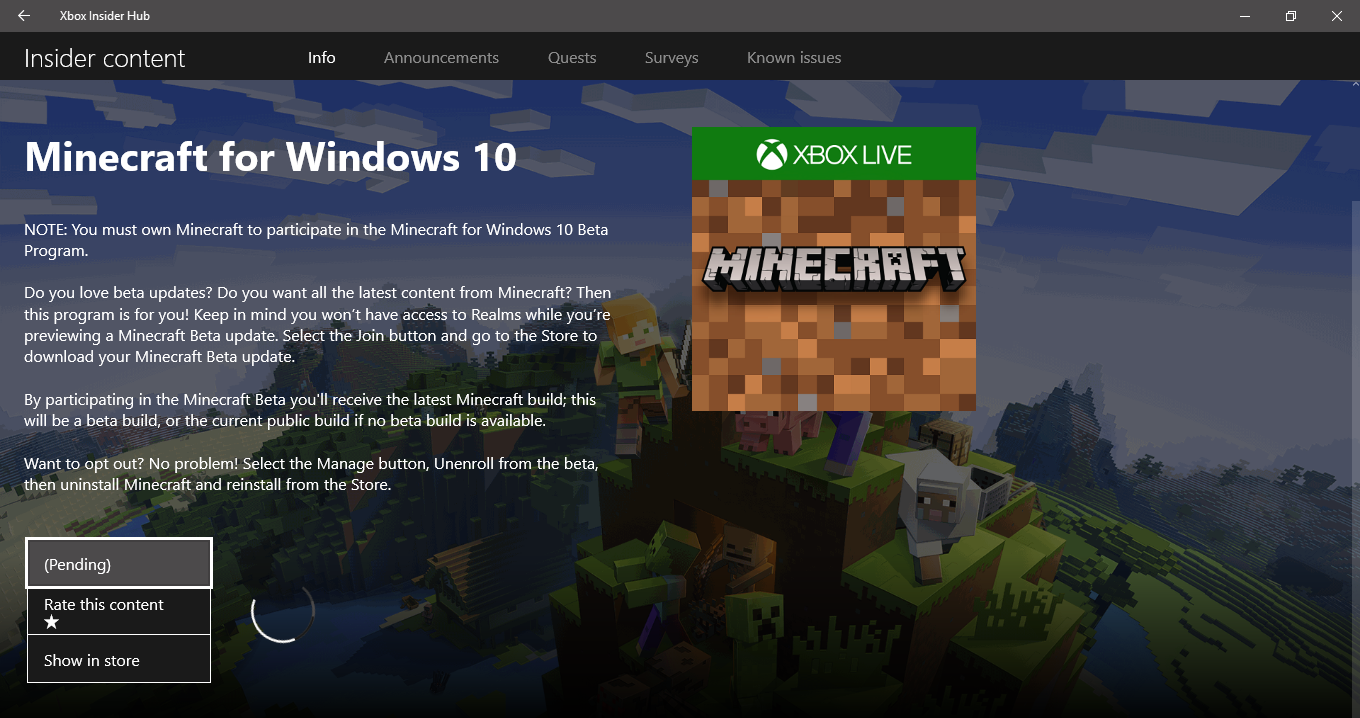Click the loading spinner indicator
The height and width of the screenshot is (718, 1360).
coord(282,610)
